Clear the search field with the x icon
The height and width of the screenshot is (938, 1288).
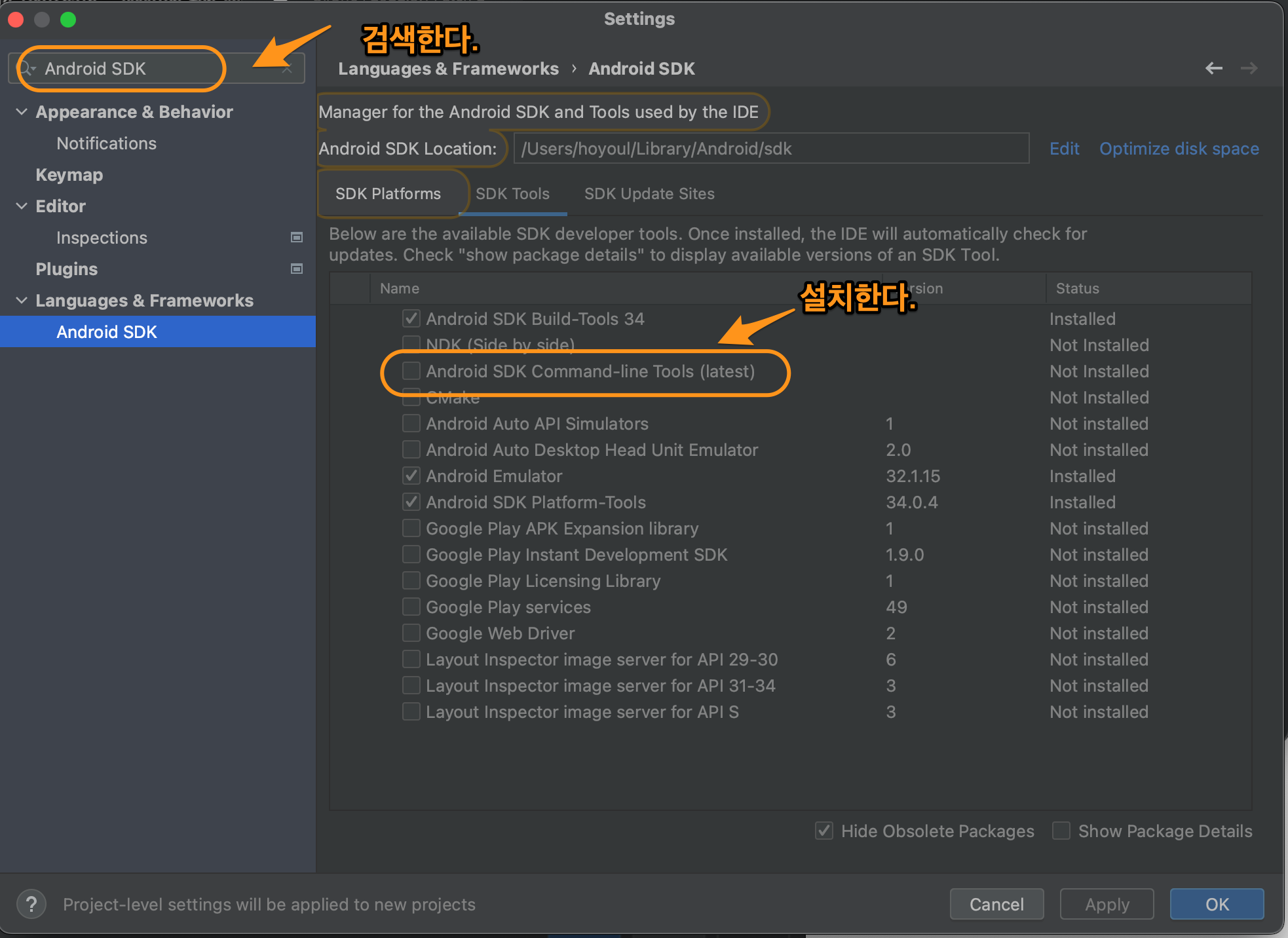pos(286,68)
